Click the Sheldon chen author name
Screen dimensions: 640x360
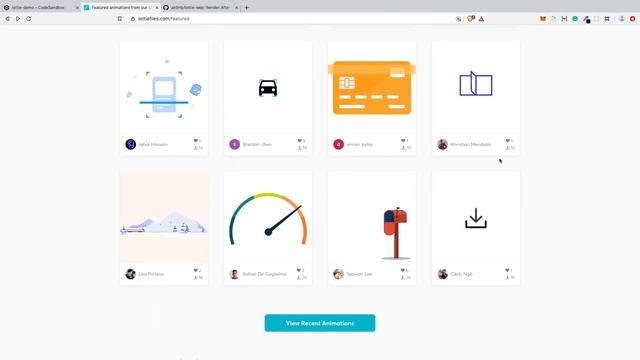click(257, 144)
